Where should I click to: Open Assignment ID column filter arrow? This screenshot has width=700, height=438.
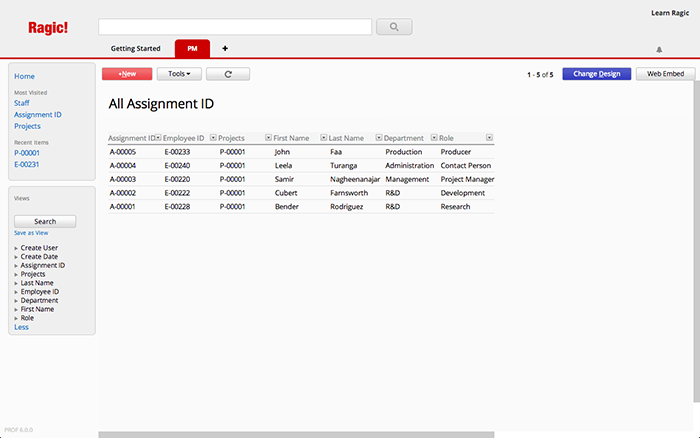pyautogui.click(x=158, y=138)
